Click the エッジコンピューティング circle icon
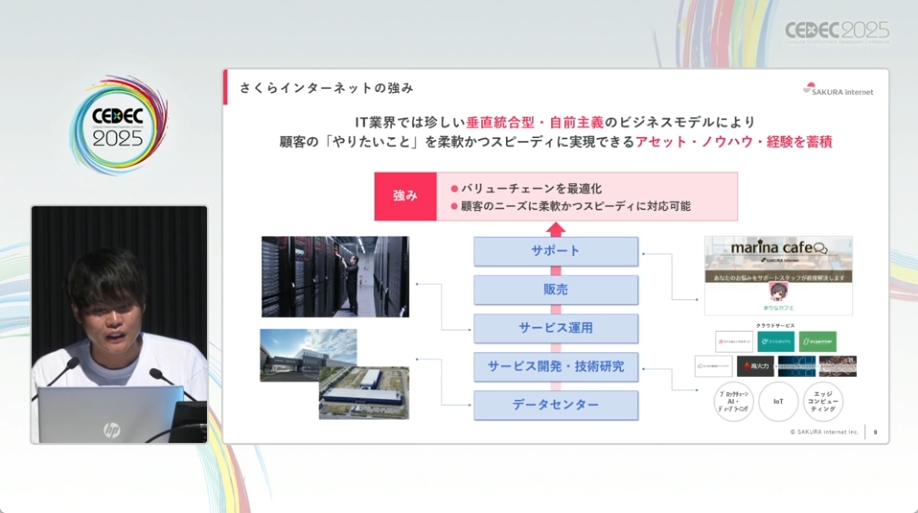Screen dimensions: 918x513 pos(823,400)
